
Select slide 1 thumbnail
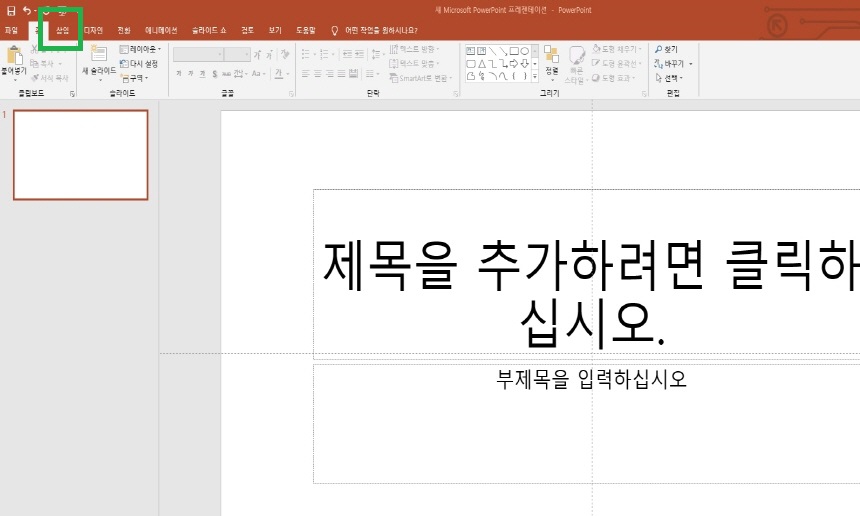pos(81,155)
